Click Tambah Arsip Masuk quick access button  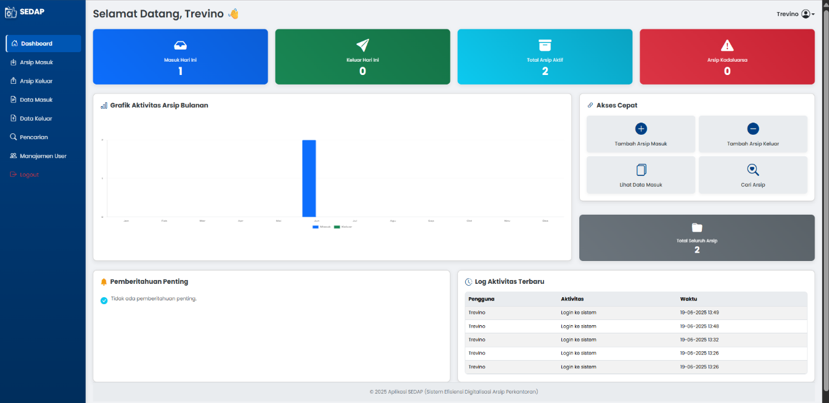click(x=641, y=134)
